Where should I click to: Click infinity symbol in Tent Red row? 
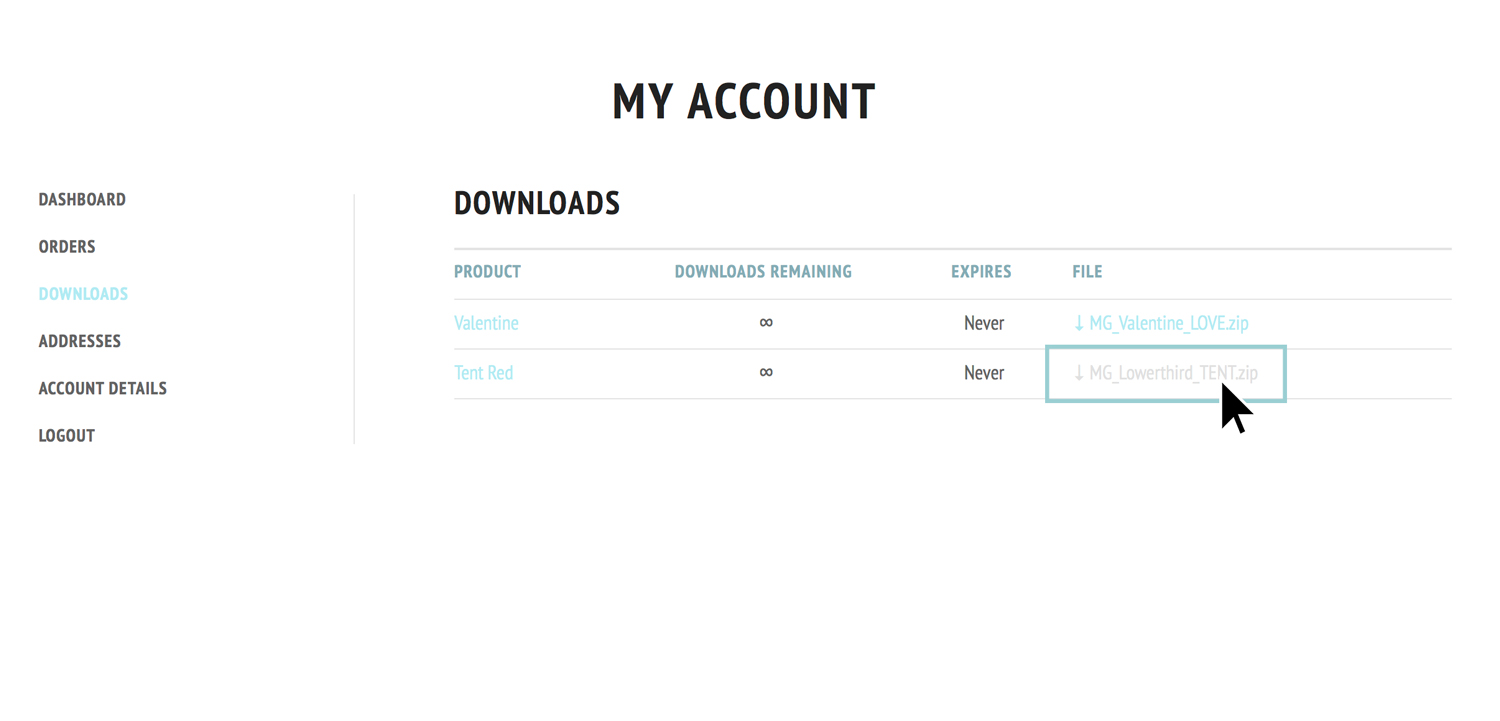pyautogui.click(x=766, y=372)
